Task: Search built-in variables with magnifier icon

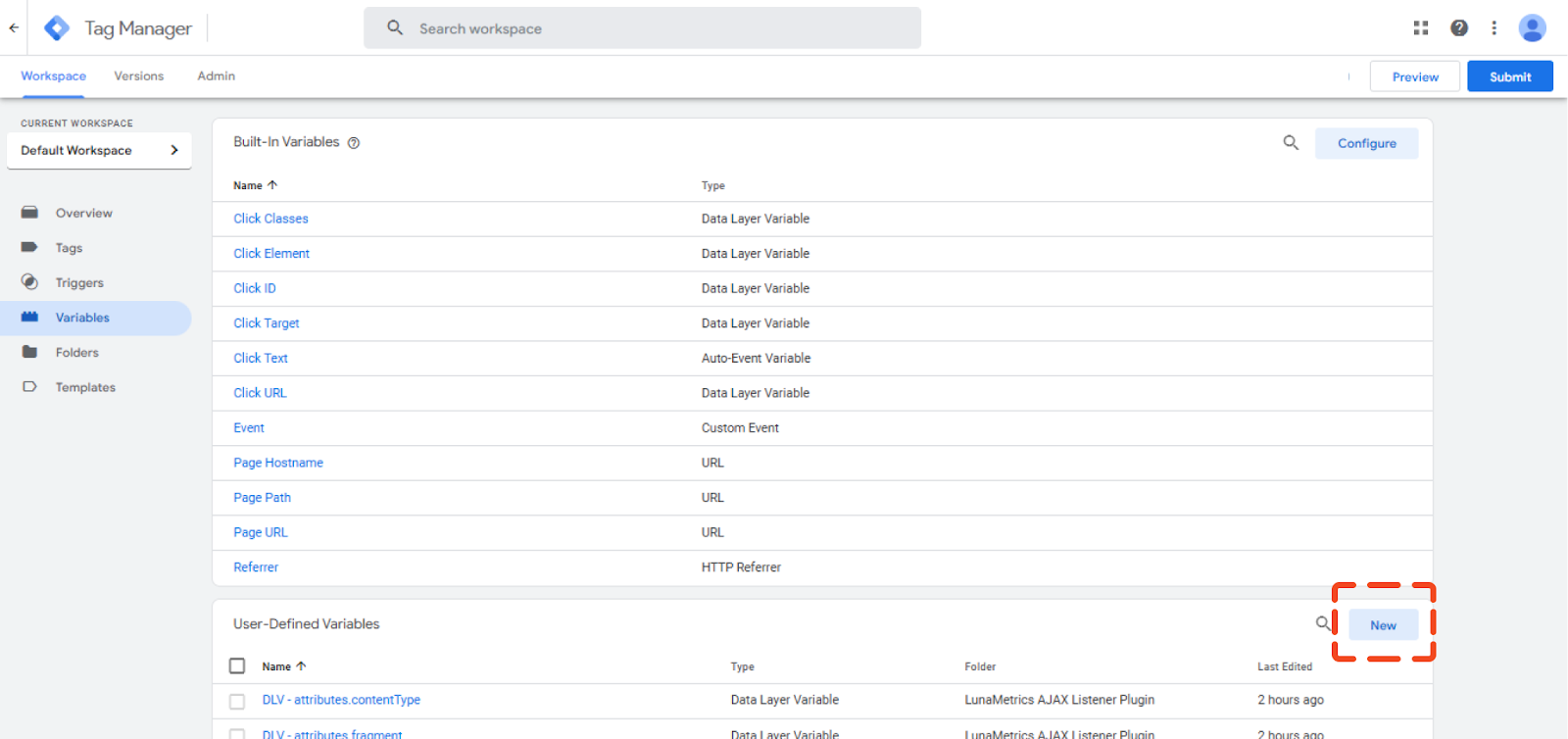Action: 1291,143
